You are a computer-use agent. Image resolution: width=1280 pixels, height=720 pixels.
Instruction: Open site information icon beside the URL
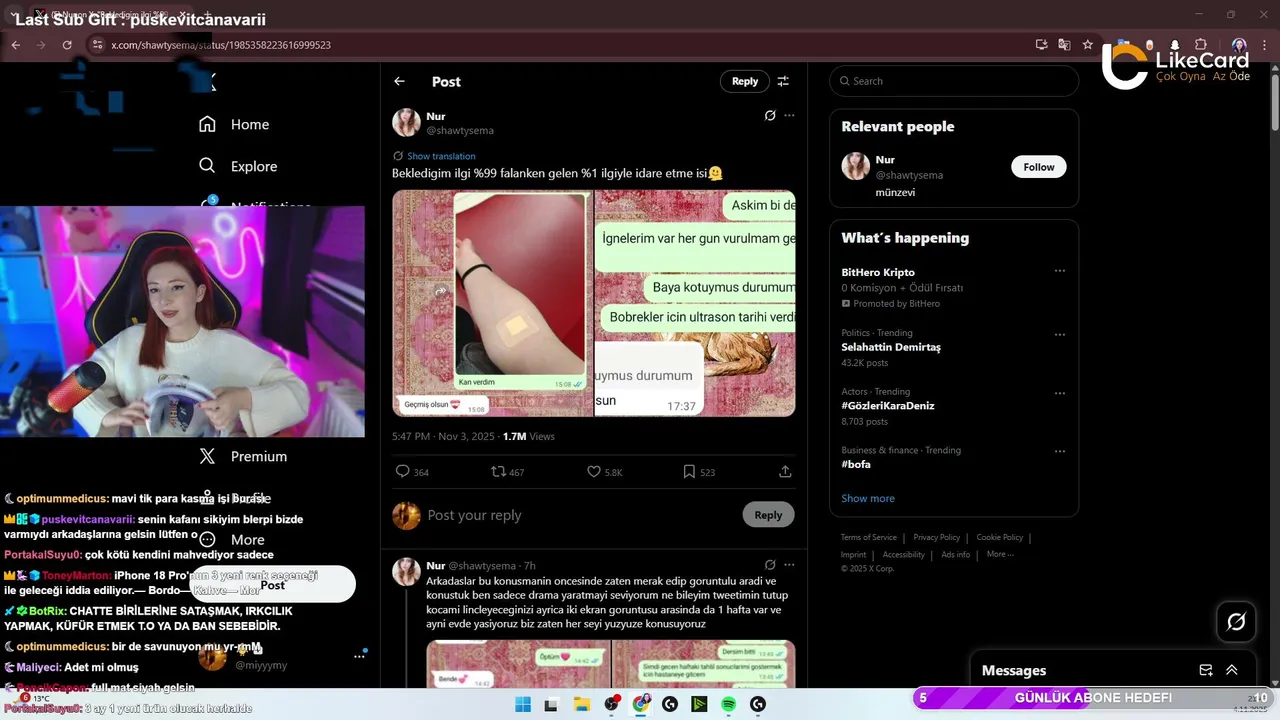click(x=97, y=45)
